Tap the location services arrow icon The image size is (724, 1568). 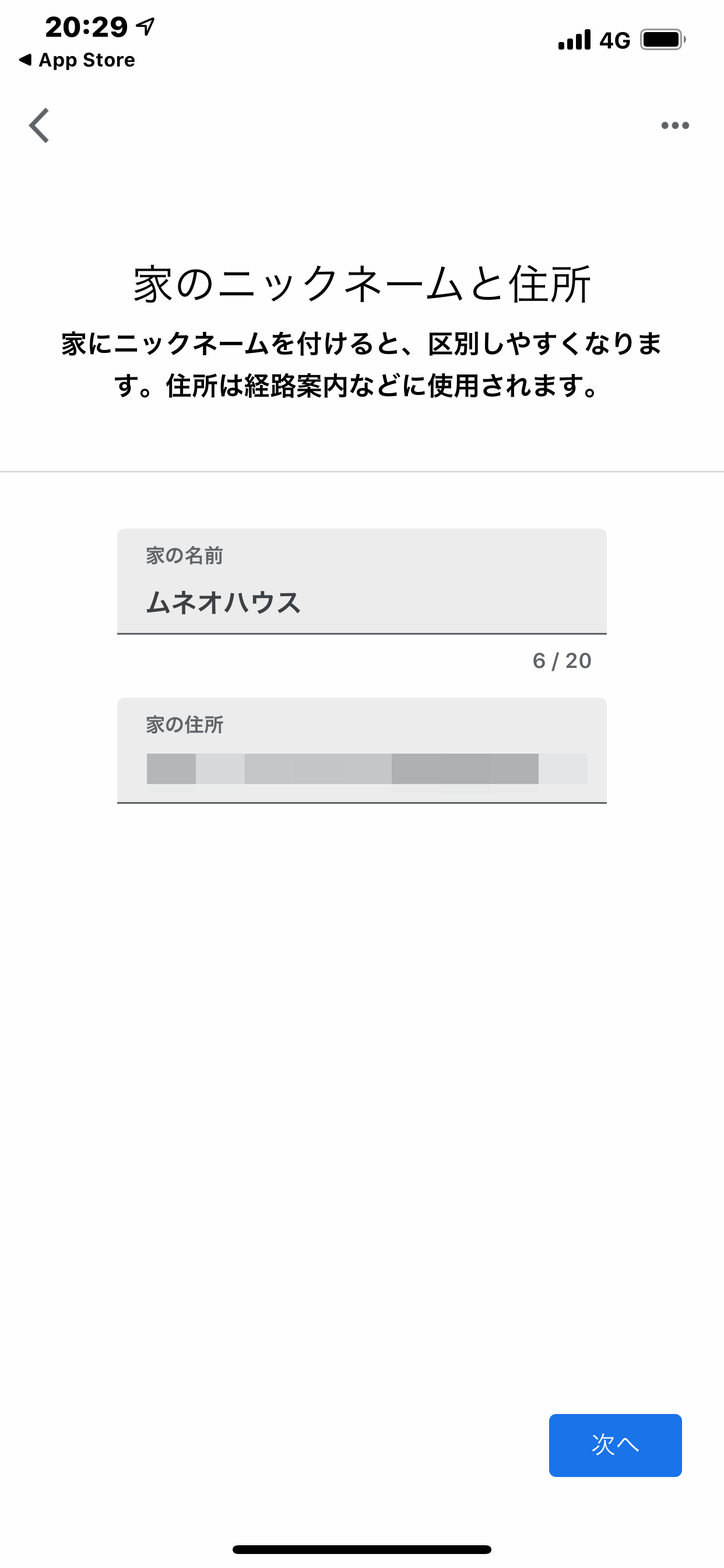145,26
